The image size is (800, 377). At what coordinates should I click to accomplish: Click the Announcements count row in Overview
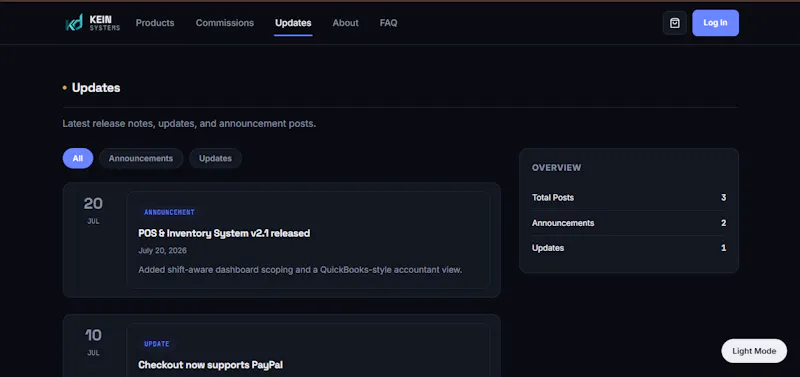(x=629, y=223)
